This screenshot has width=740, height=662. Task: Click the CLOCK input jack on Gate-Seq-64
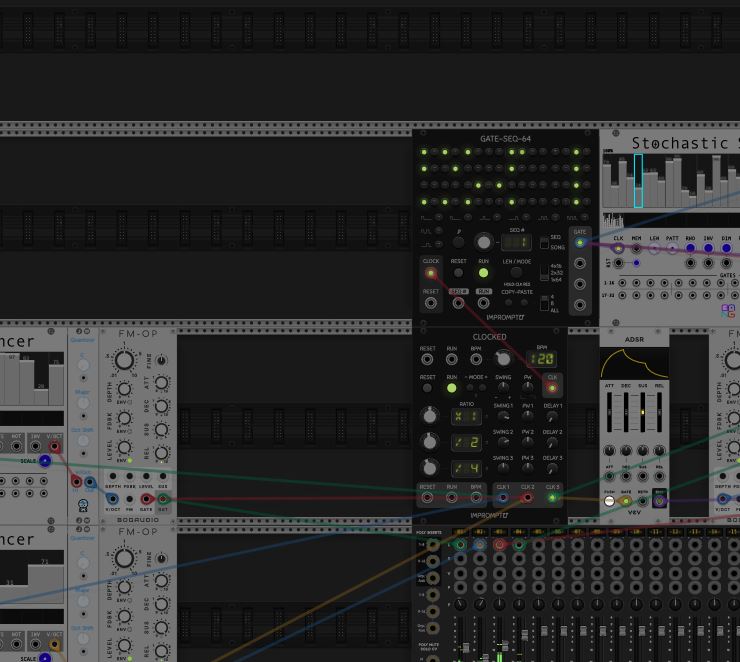(x=430, y=273)
